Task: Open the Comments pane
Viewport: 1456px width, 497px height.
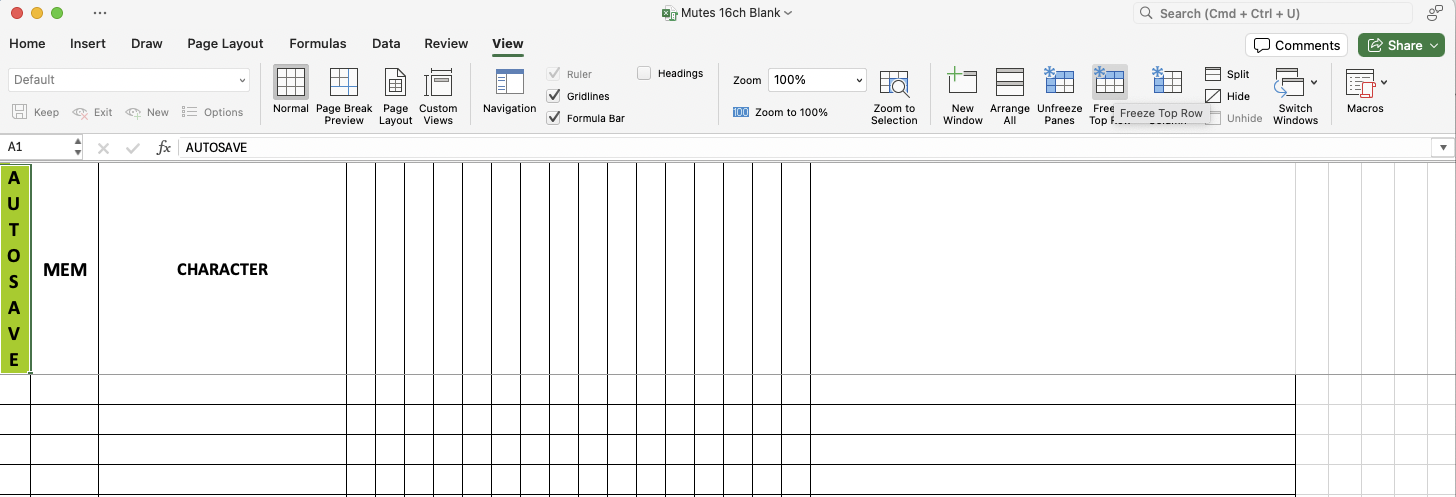Action: [1296, 45]
